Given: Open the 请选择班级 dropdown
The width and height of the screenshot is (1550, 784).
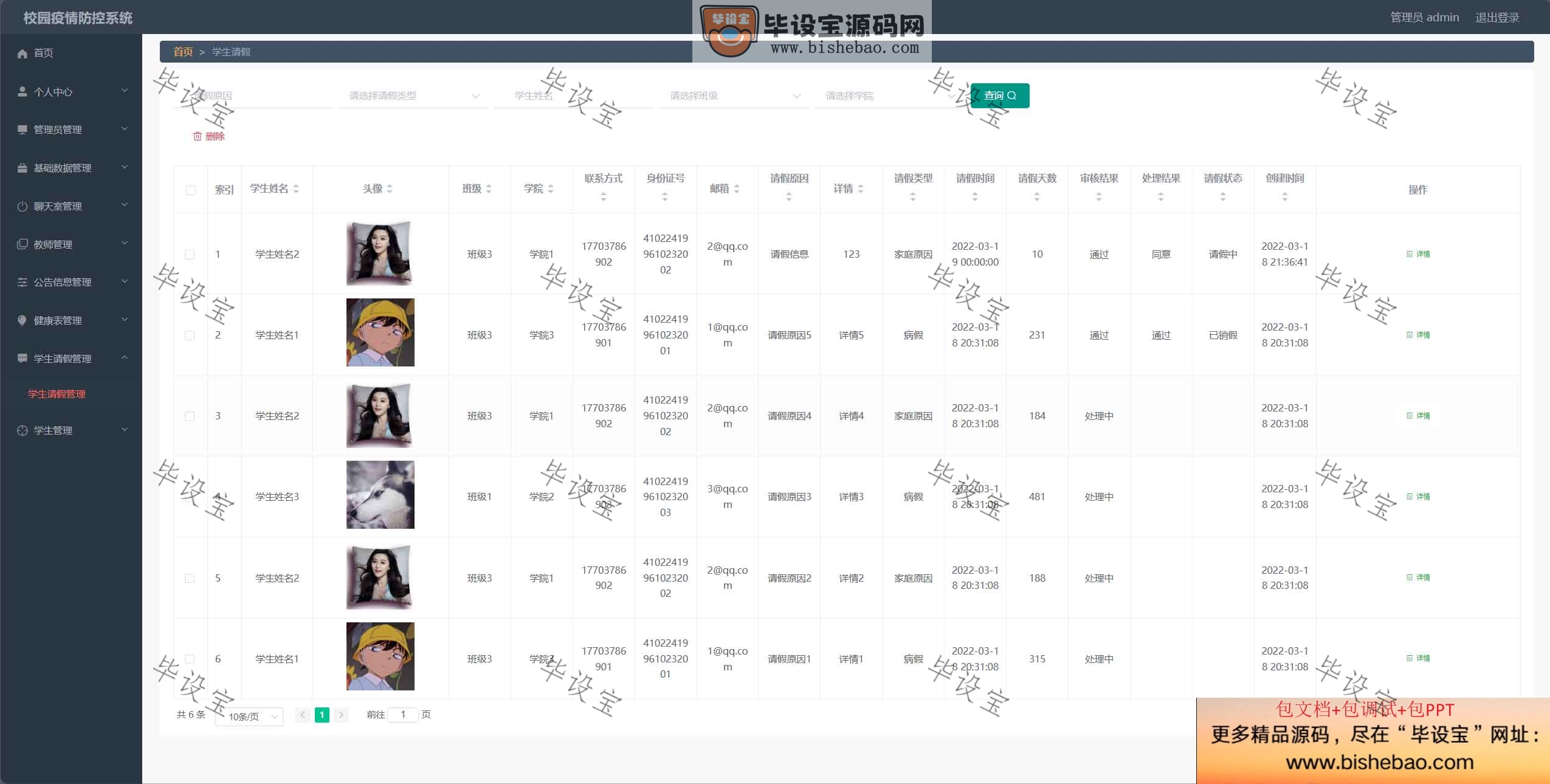Looking at the screenshot, I should click(734, 96).
